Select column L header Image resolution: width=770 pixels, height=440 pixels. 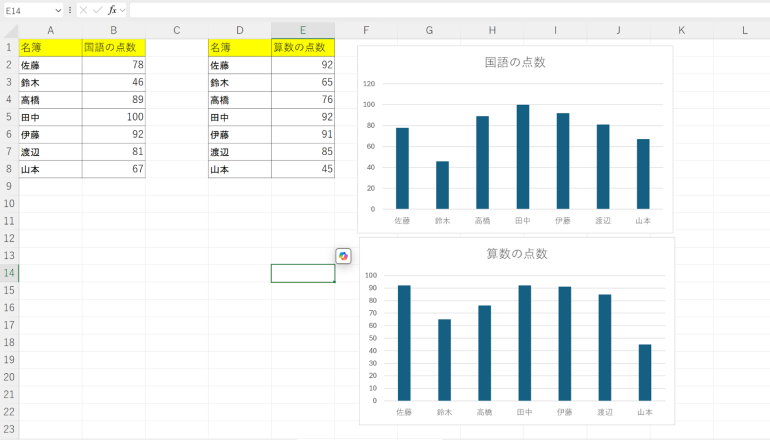point(744,30)
